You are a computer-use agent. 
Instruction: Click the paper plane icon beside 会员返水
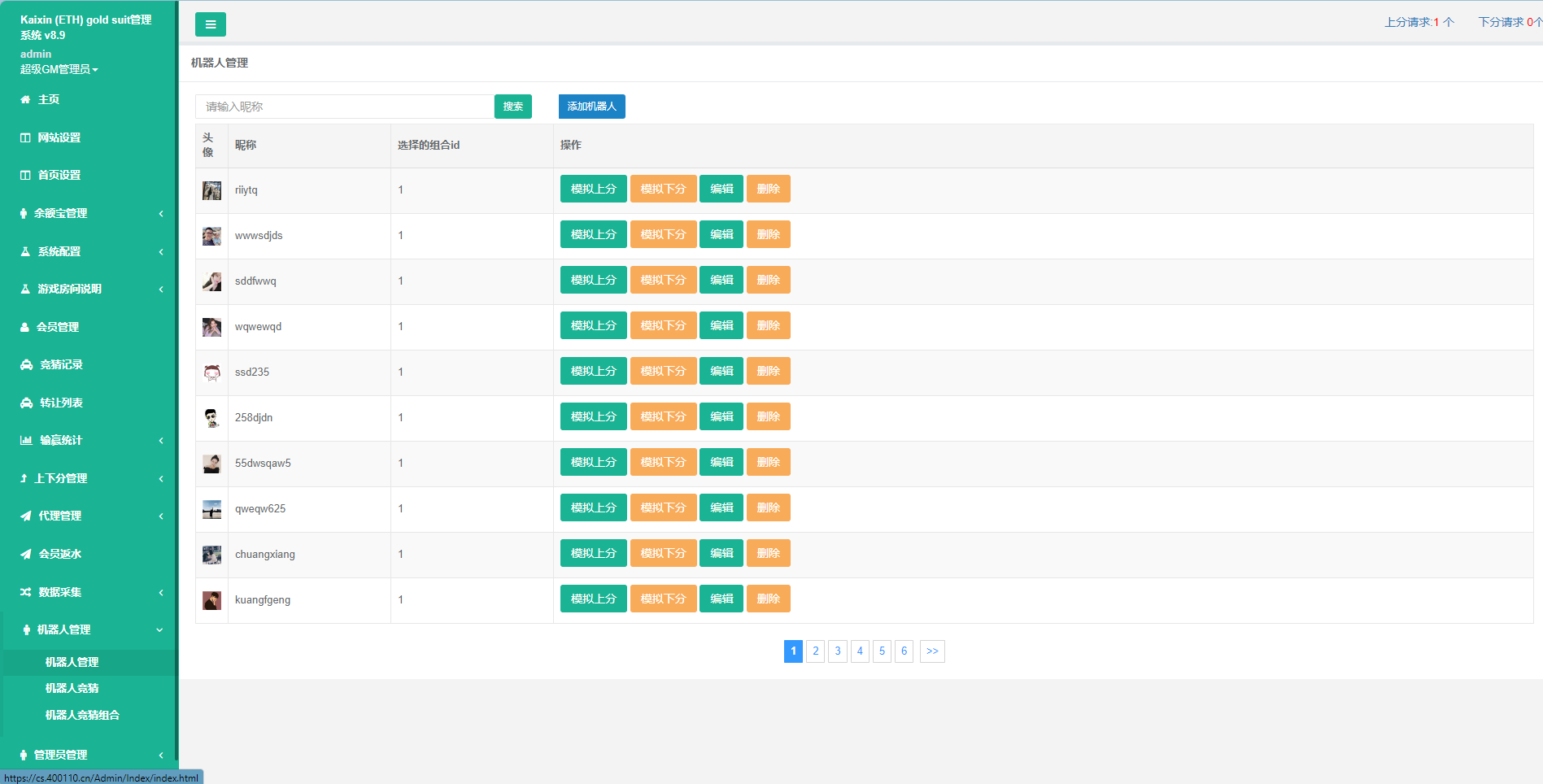(x=26, y=555)
